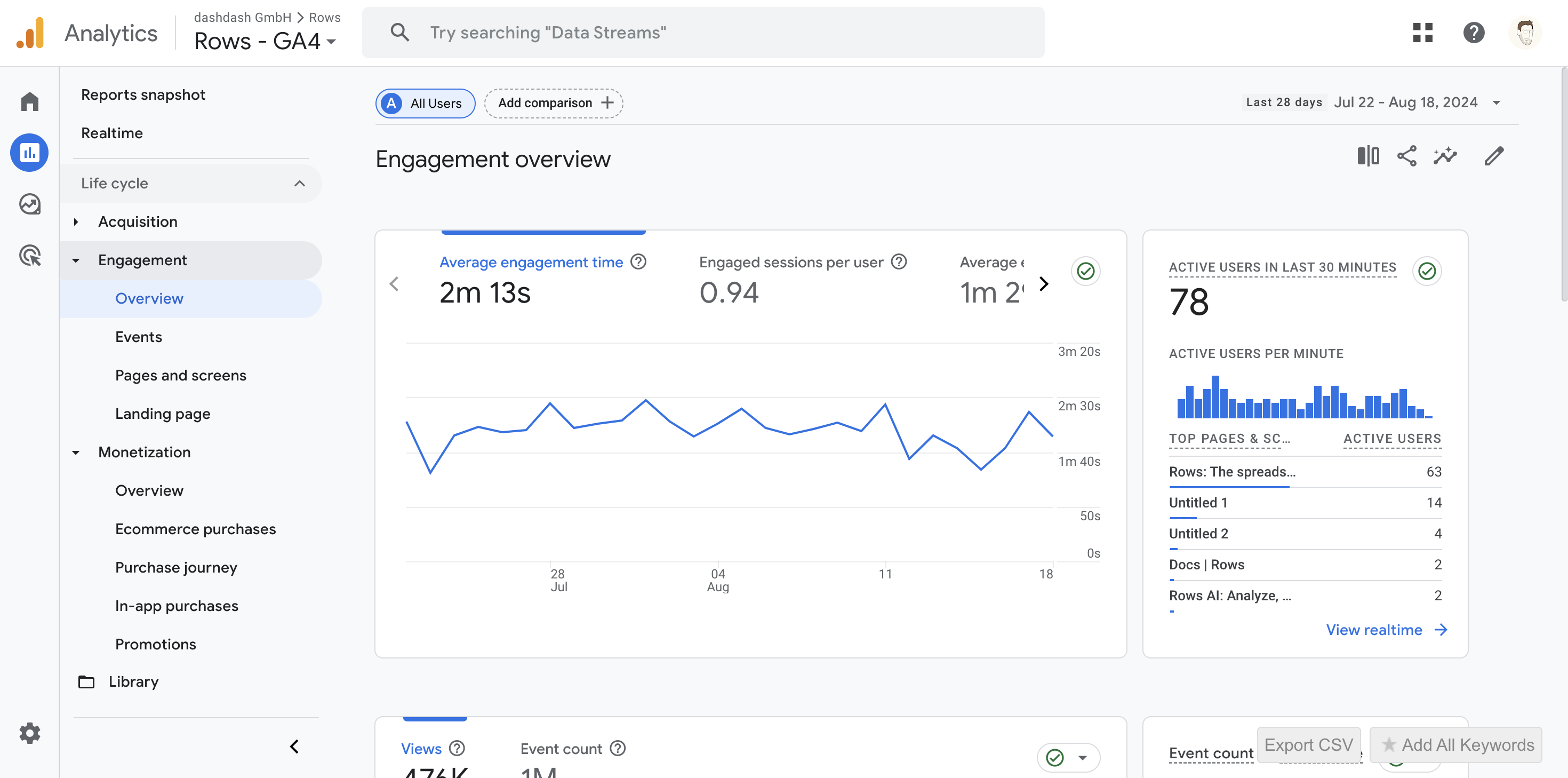Customize report with pencil icon
Viewport: 1568px width, 778px height.
1494,156
